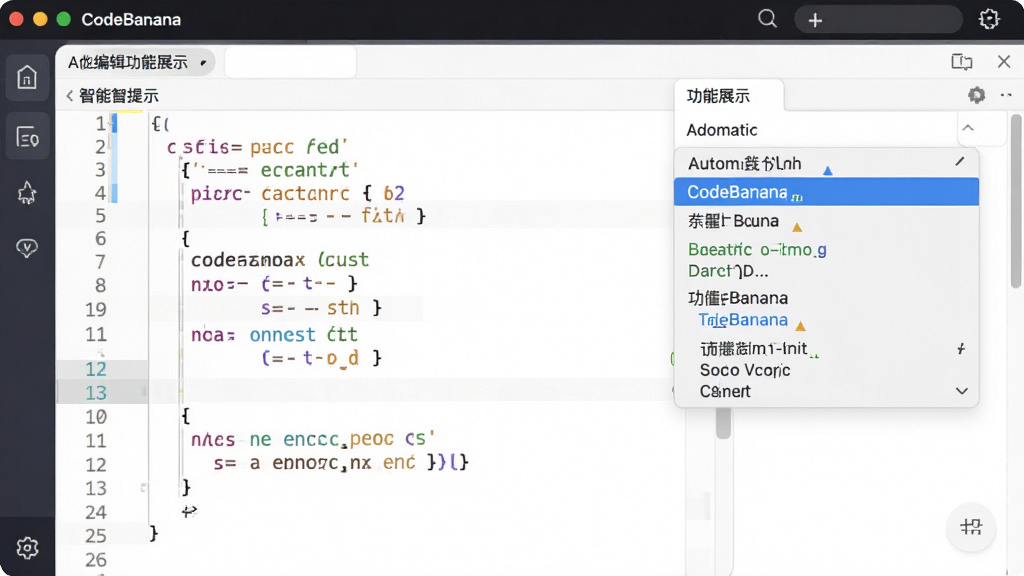Click the 'noa= onnest ctt' code line
The image size is (1024, 576).
tap(274, 335)
